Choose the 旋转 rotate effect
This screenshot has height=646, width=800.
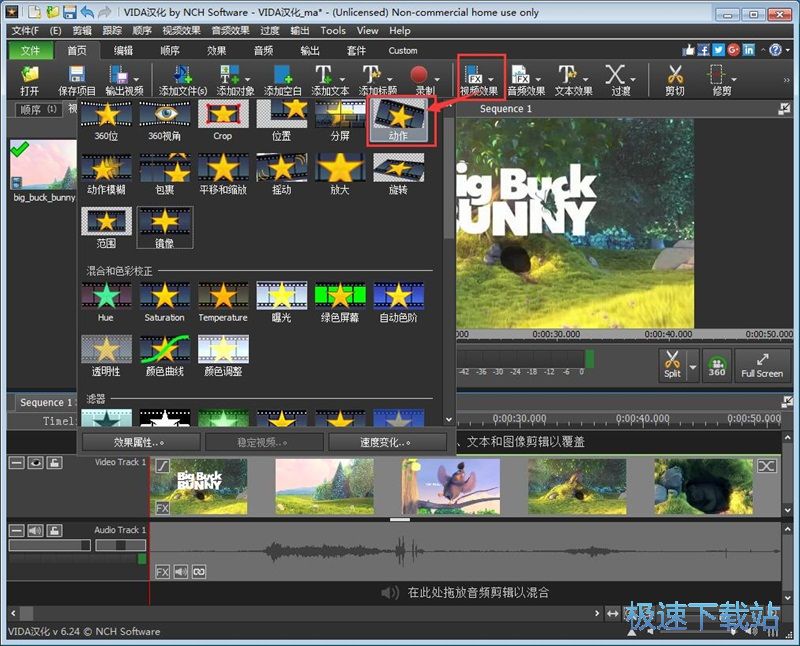click(x=398, y=175)
